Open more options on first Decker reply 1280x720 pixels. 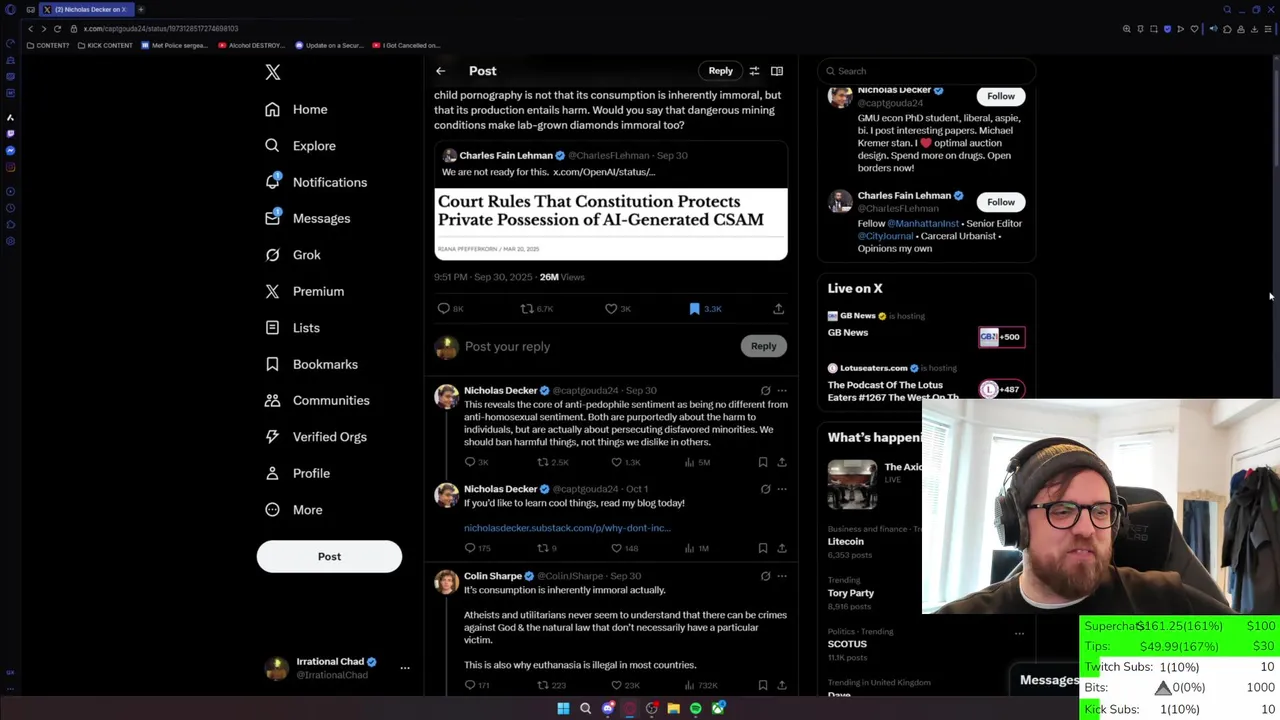click(x=782, y=391)
